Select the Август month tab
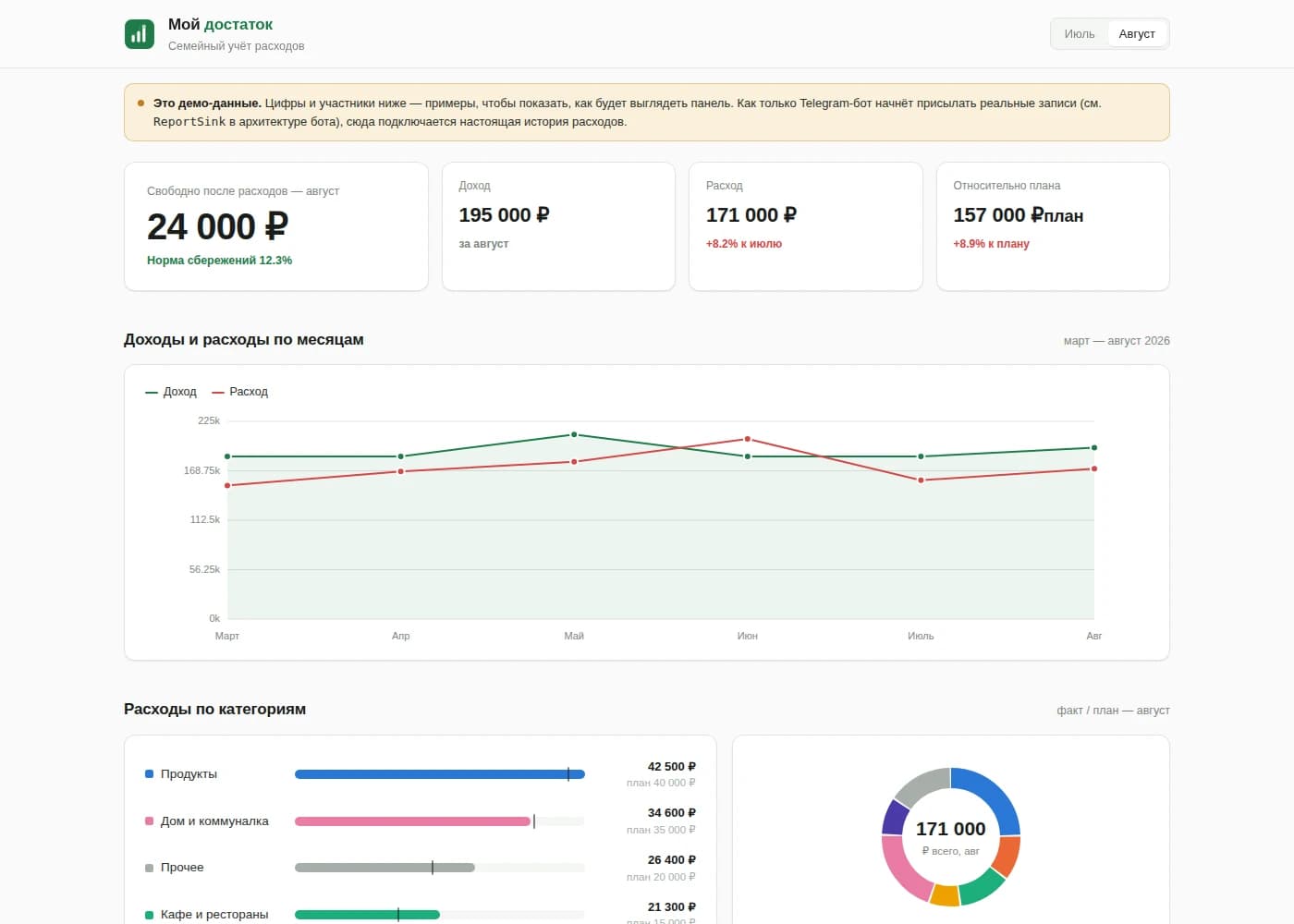This screenshot has width=1294, height=924. click(1137, 34)
